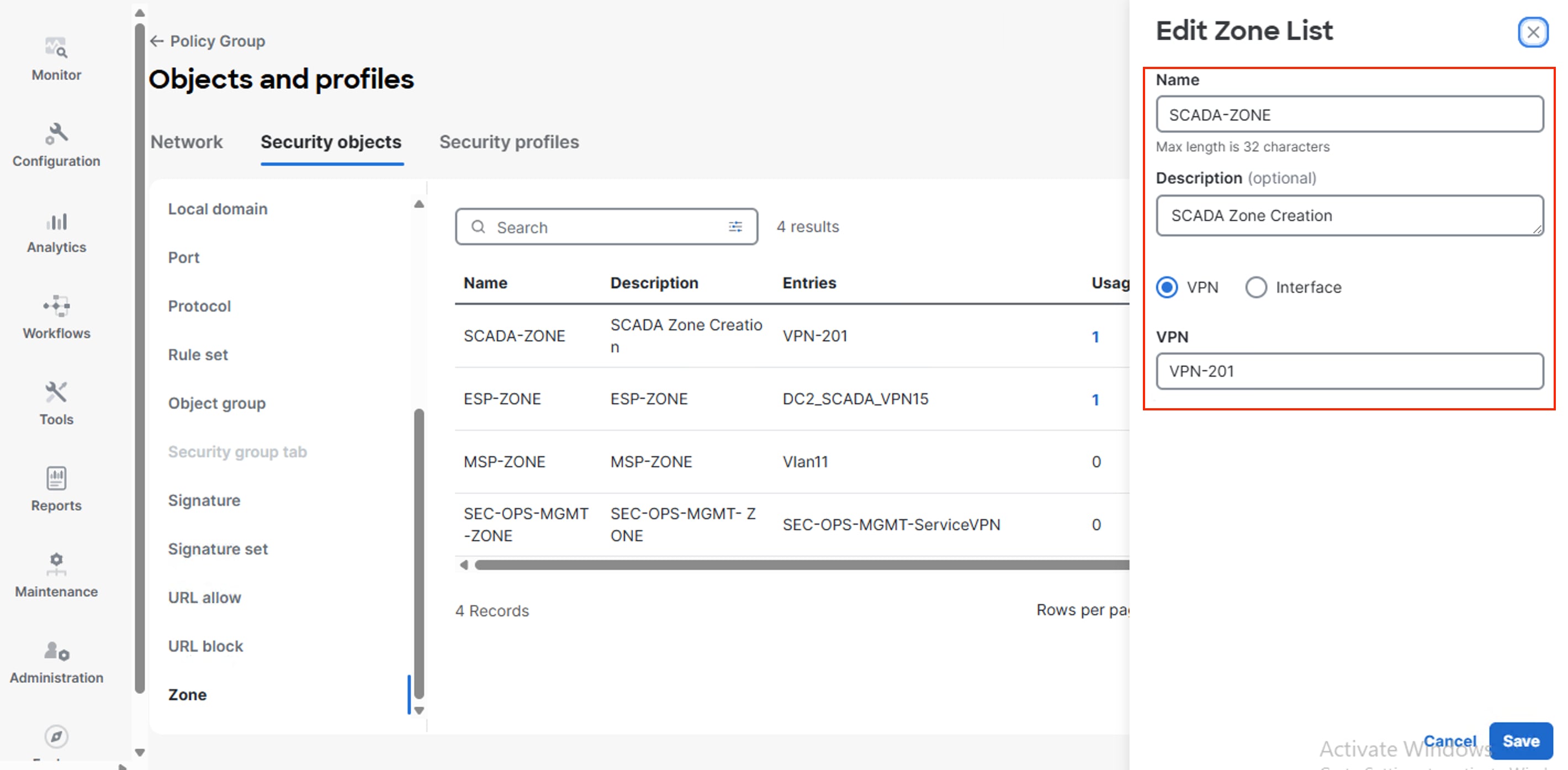Click the object list scroll-up arrow
This screenshot has height=770, width=1568.
click(x=419, y=204)
